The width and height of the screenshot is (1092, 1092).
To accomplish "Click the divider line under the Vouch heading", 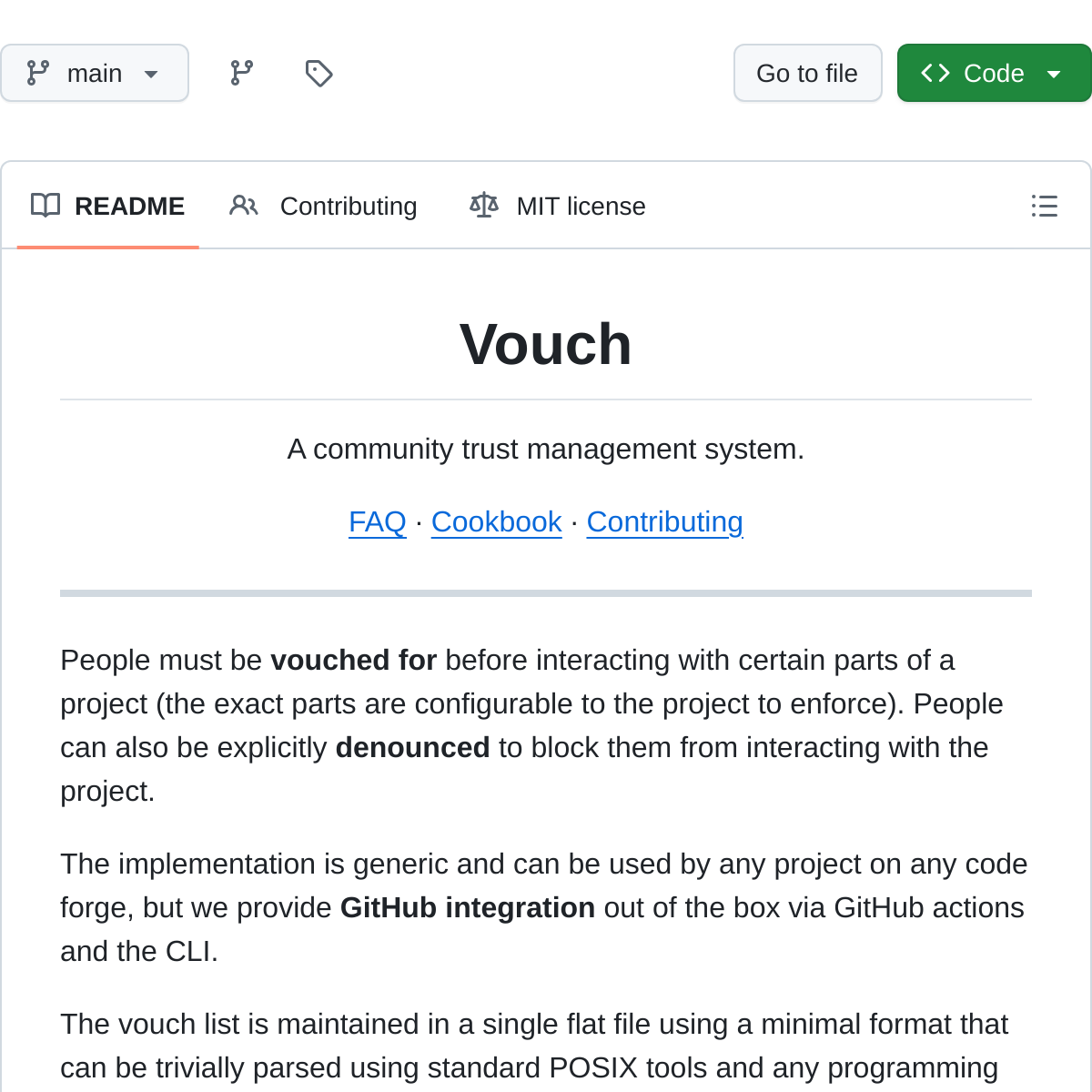I will click(x=546, y=399).
